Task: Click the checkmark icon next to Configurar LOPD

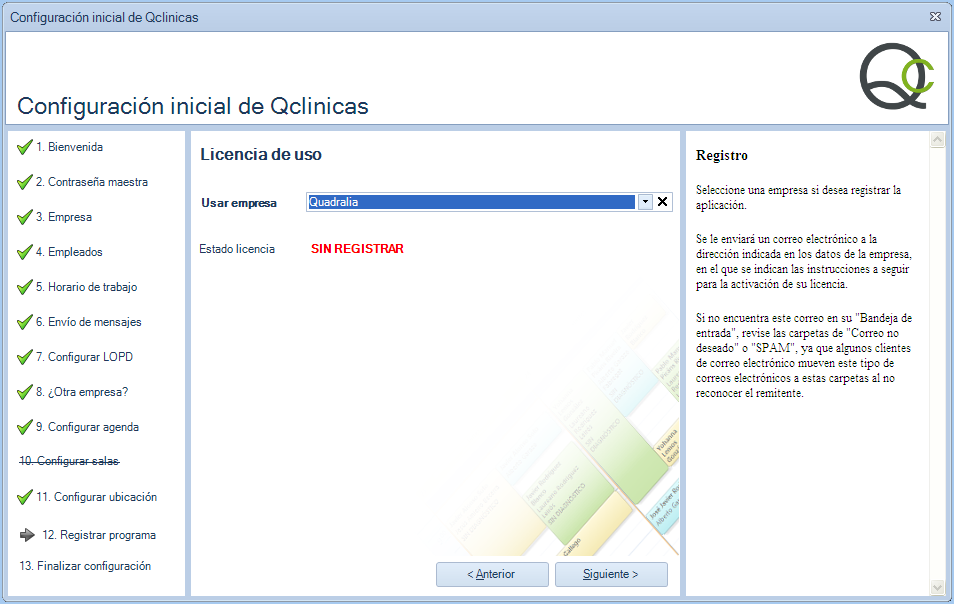Action: tap(25, 357)
